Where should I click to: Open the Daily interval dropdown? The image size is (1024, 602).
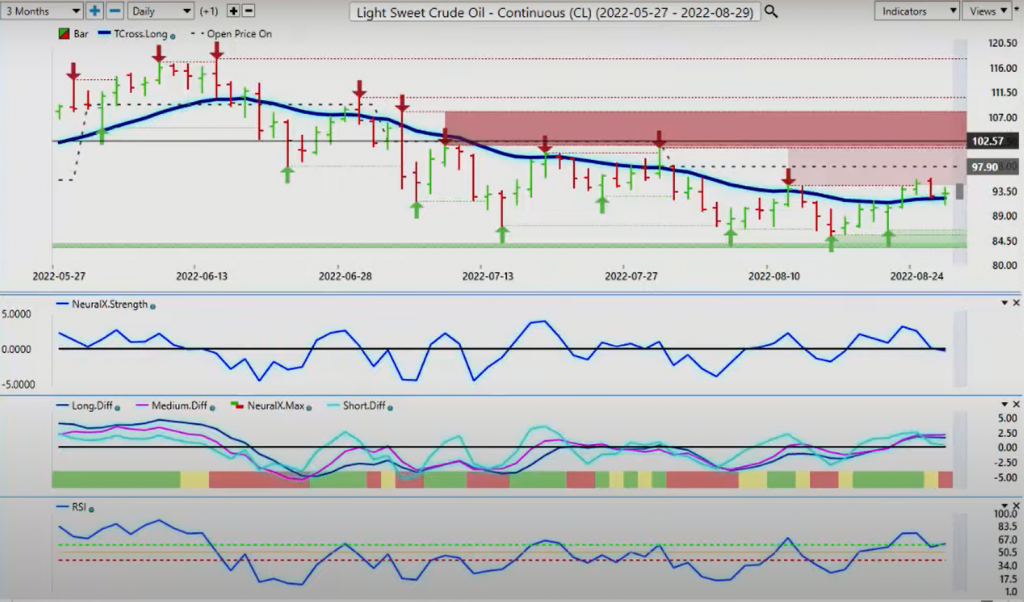point(160,11)
